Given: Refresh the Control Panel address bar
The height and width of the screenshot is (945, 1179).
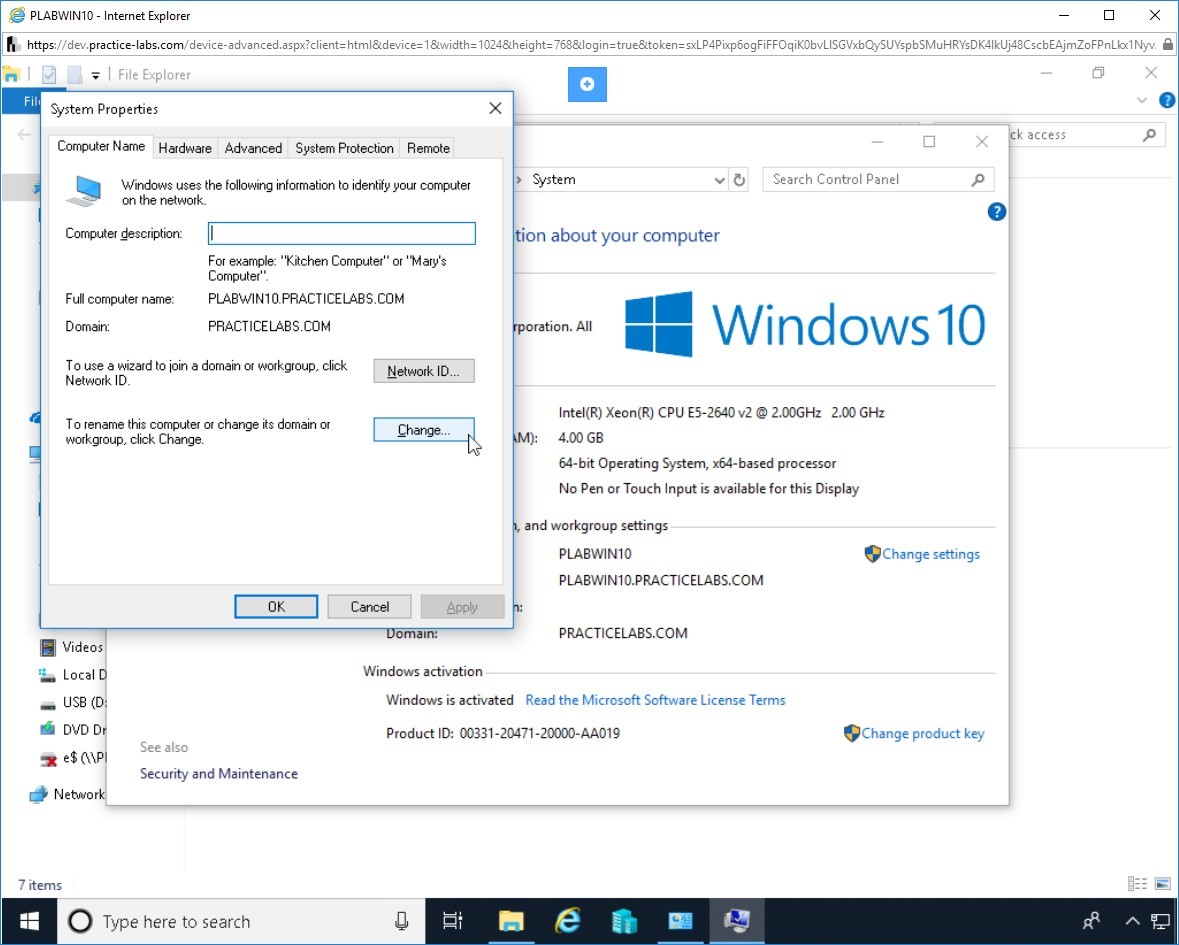Looking at the screenshot, I should point(739,180).
